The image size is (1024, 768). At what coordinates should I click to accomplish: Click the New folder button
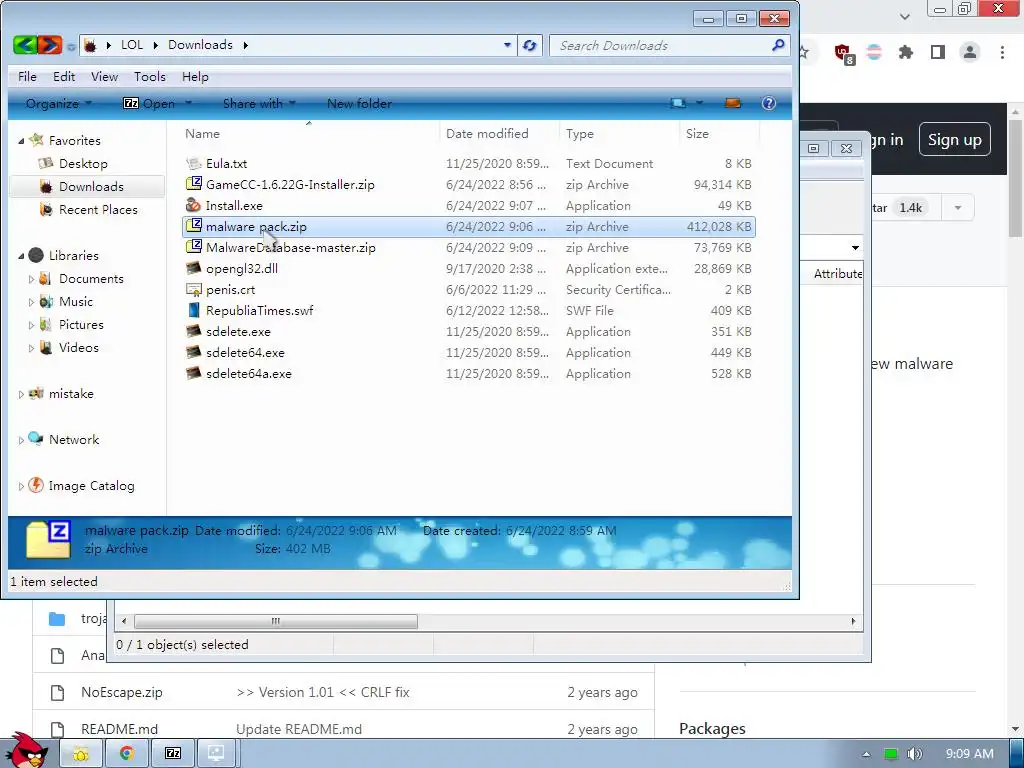[359, 103]
